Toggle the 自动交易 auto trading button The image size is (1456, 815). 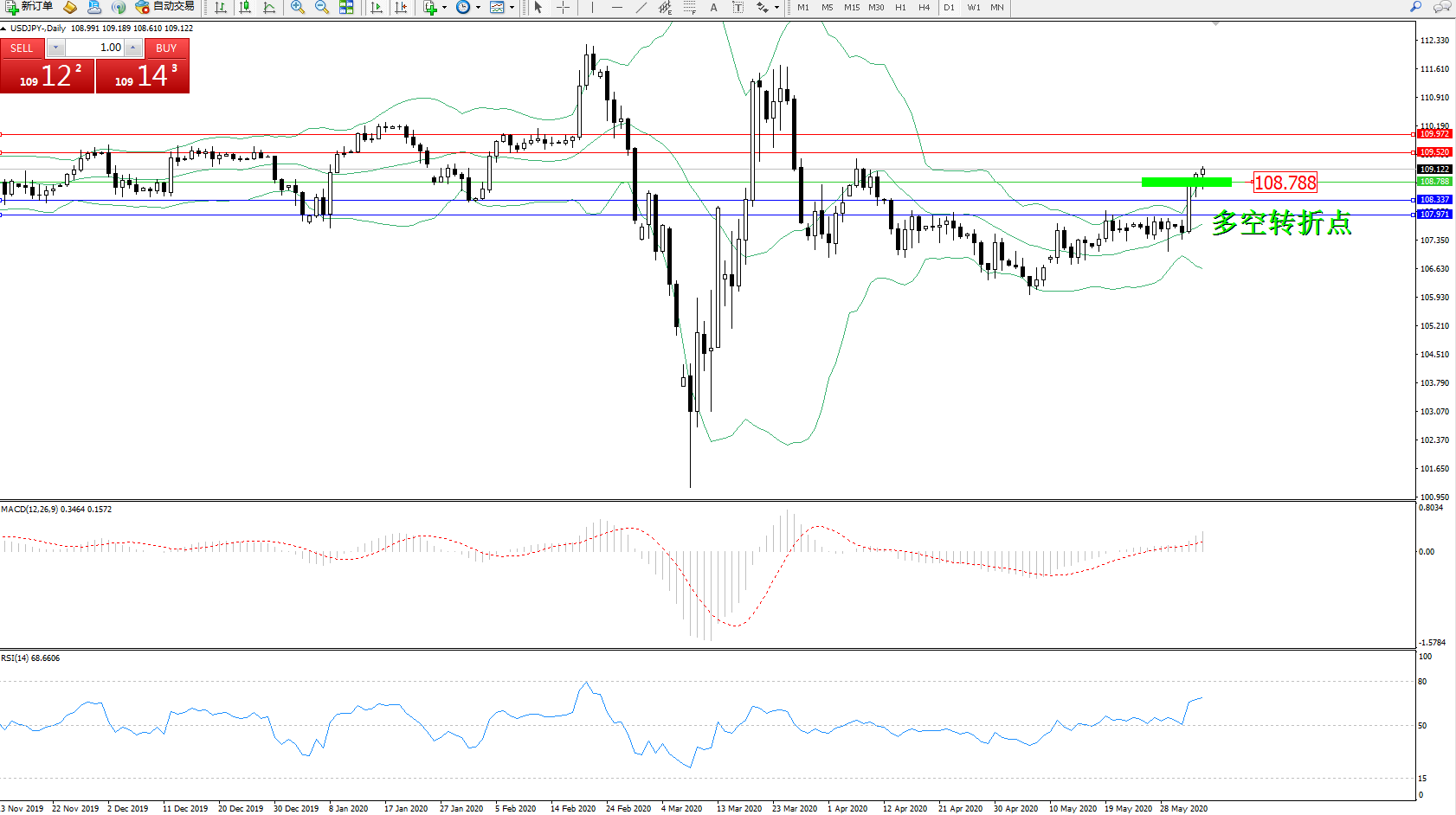(x=165, y=7)
